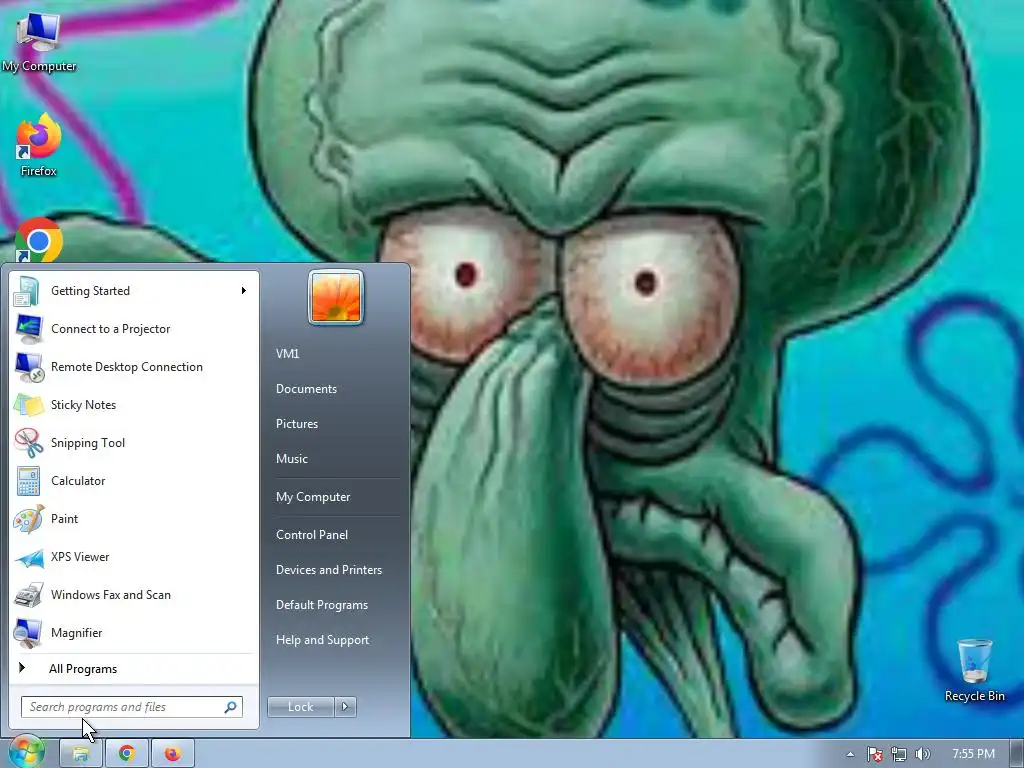This screenshot has height=768, width=1024.
Task: Open Chrome from the taskbar
Action: pyautogui.click(x=127, y=754)
